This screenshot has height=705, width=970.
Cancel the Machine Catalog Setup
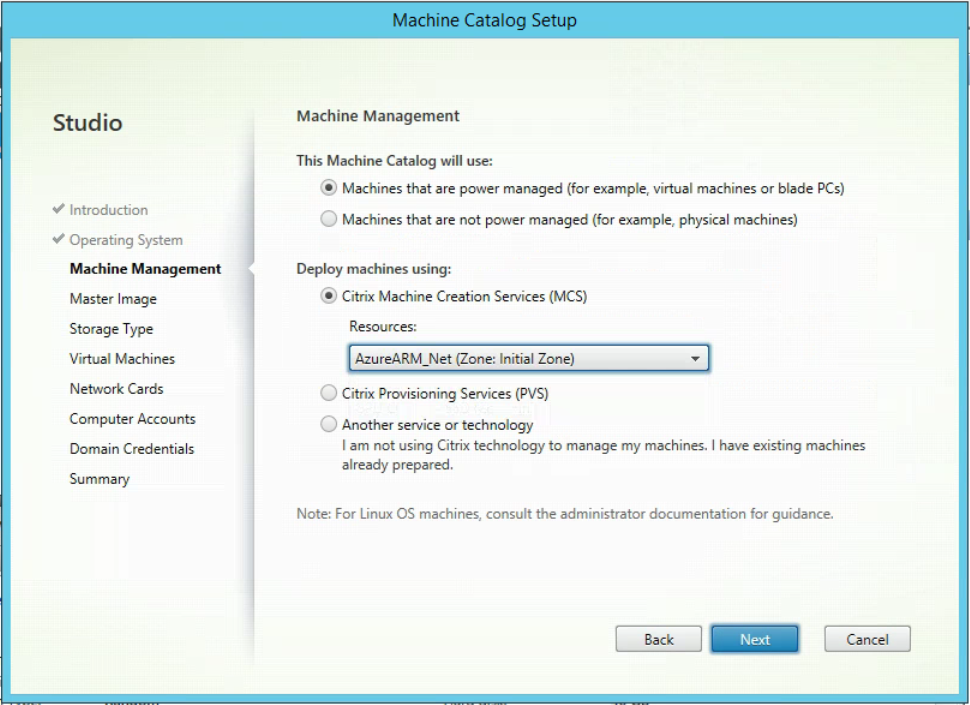[x=867, y=639]
